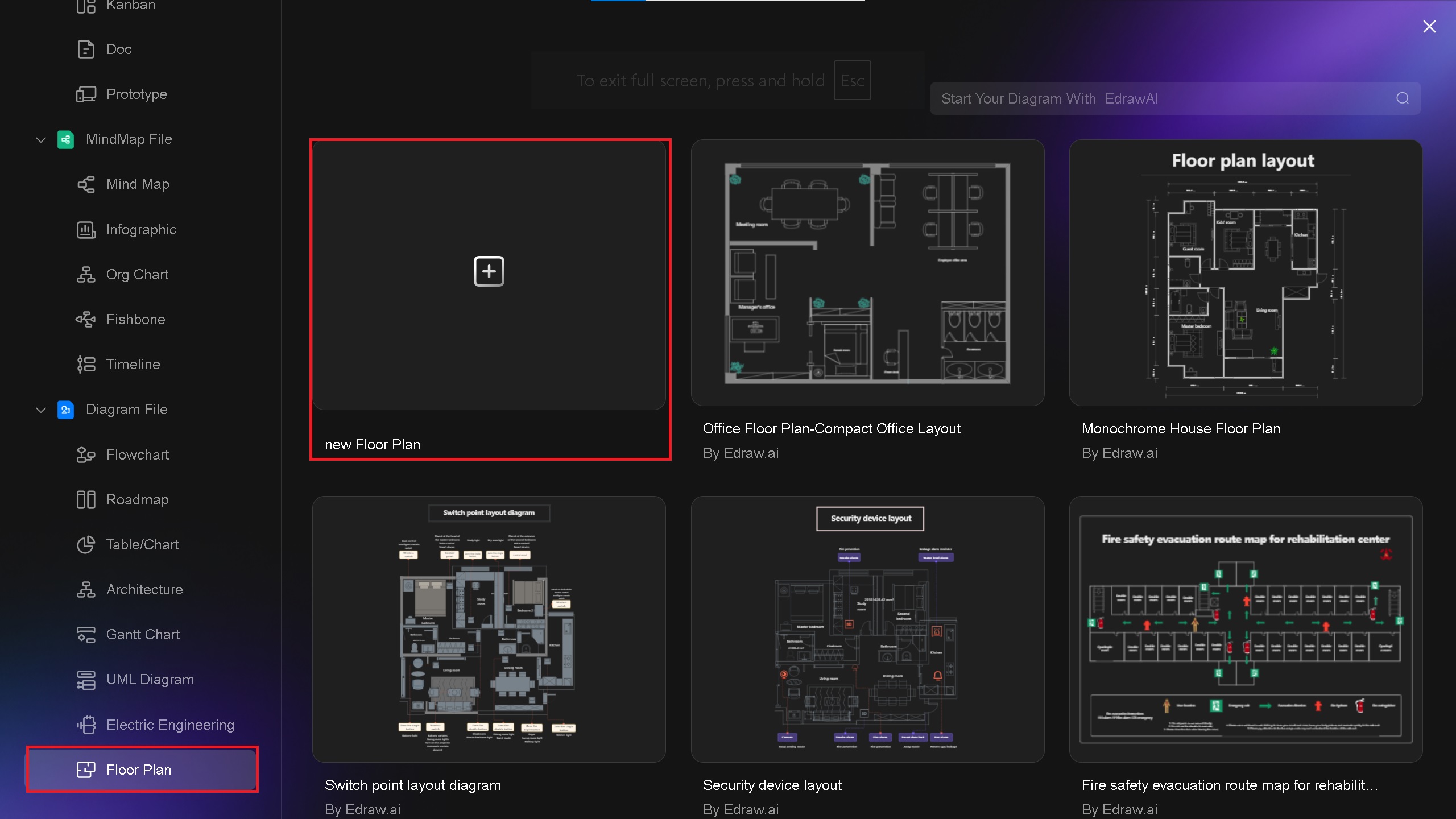Image resolution: width=1456 pixels, height=819 pixels.
Task: Select Prototype in the sidebar
Action: [142, 94]
